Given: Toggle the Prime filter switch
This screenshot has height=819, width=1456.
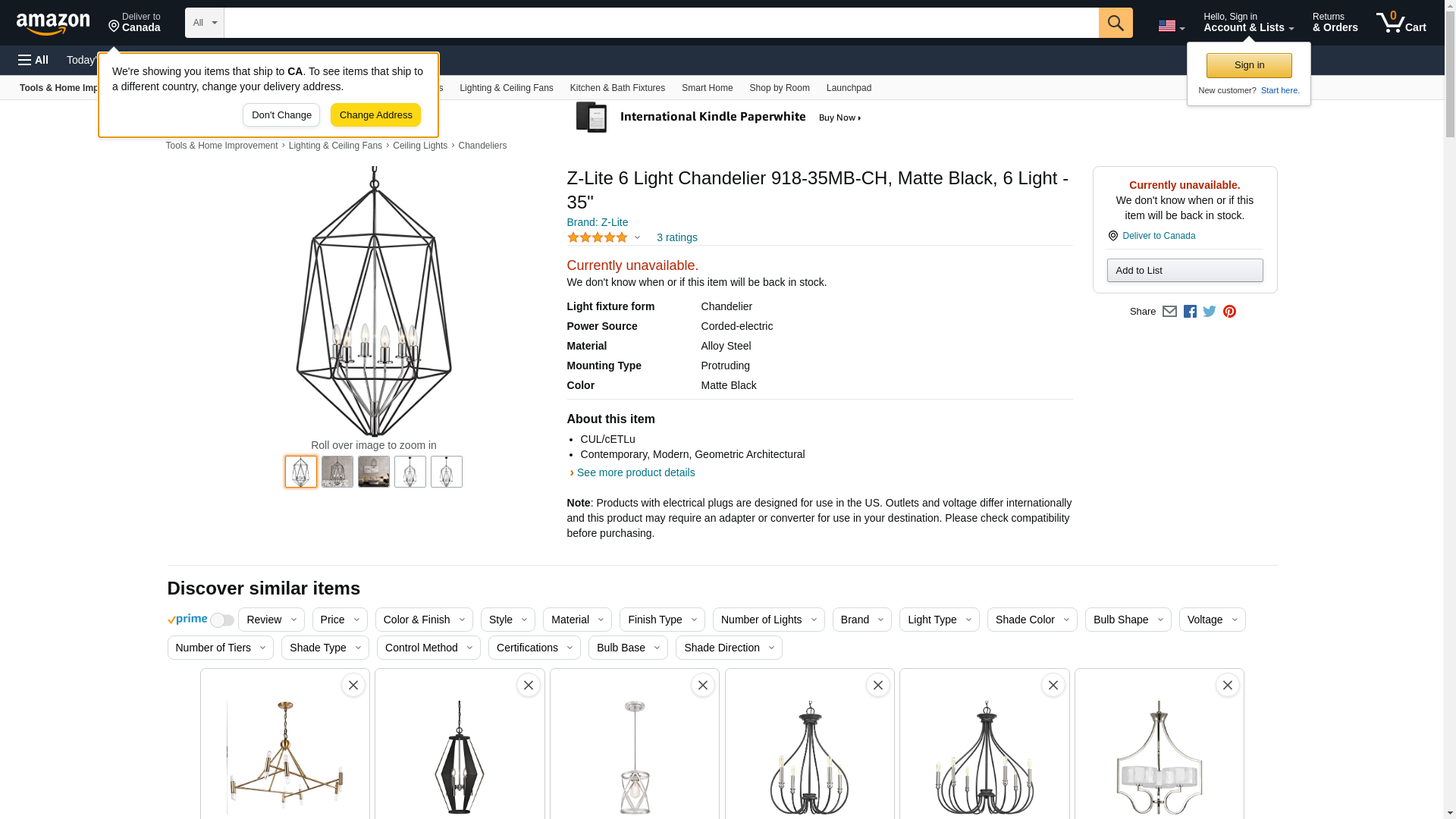Looking at the screenshot, I should point(221,620).
